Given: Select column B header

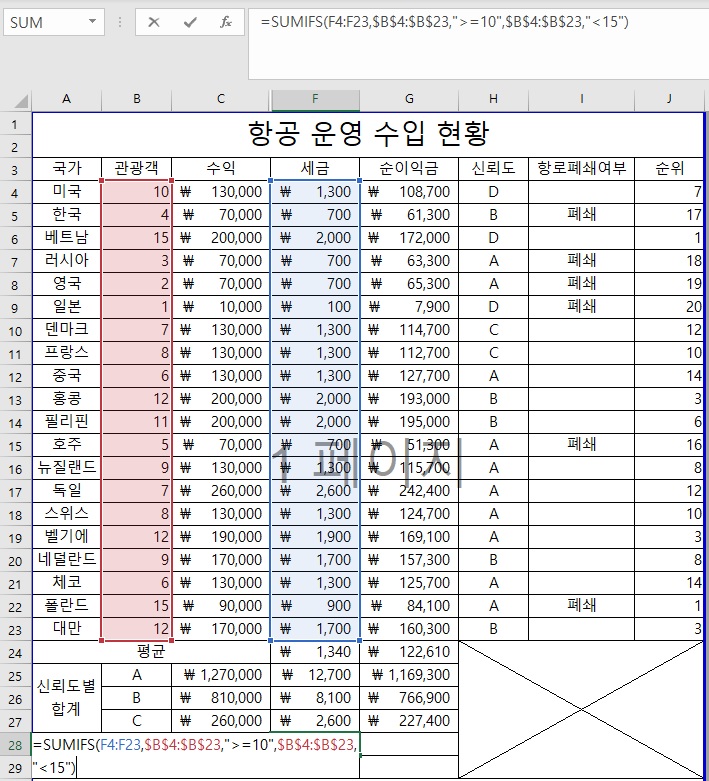Looking at the screenshot, I should (x=137, y=99).
